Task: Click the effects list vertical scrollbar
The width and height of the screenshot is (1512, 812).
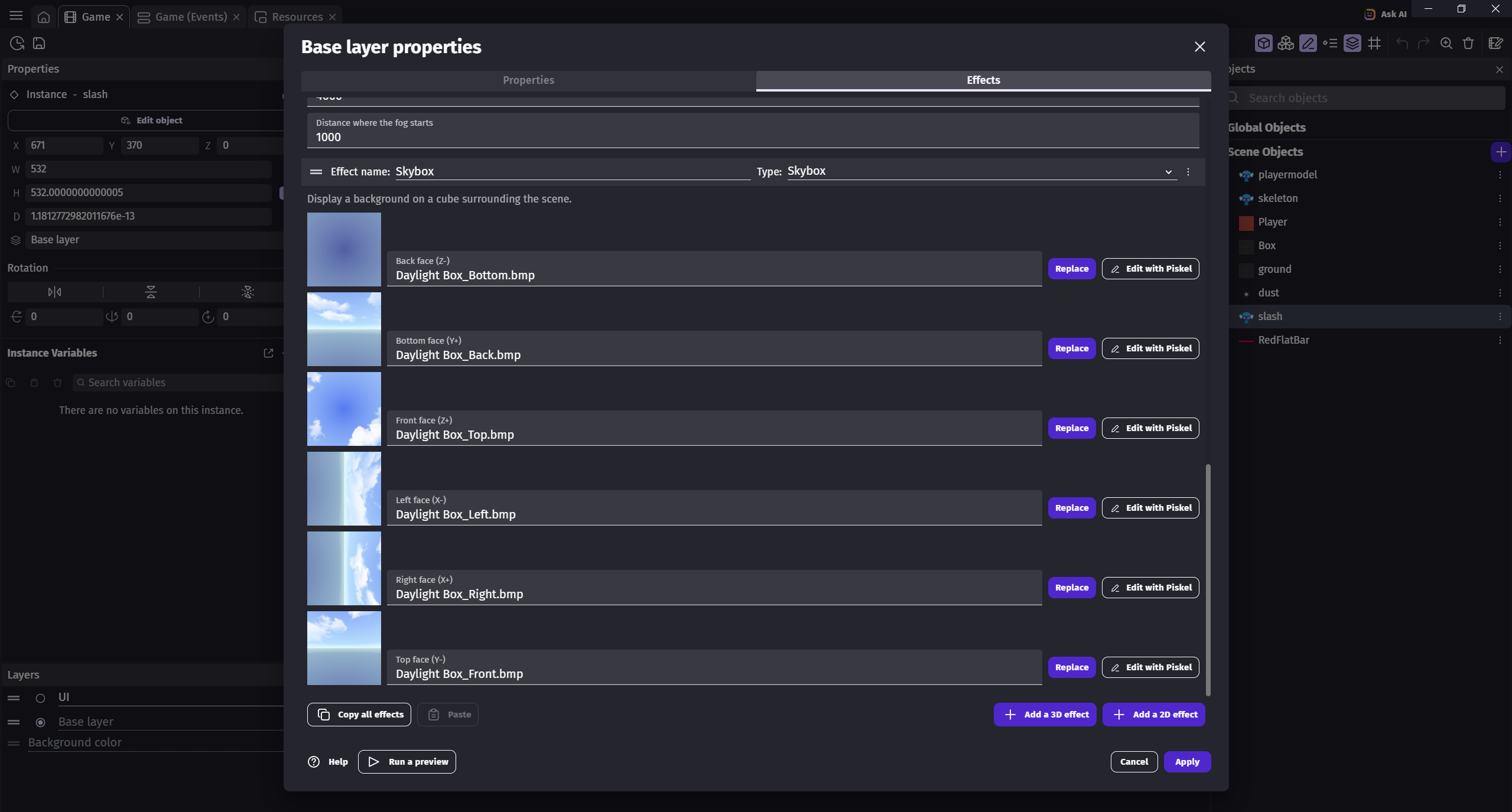Action: point(1208,579)
